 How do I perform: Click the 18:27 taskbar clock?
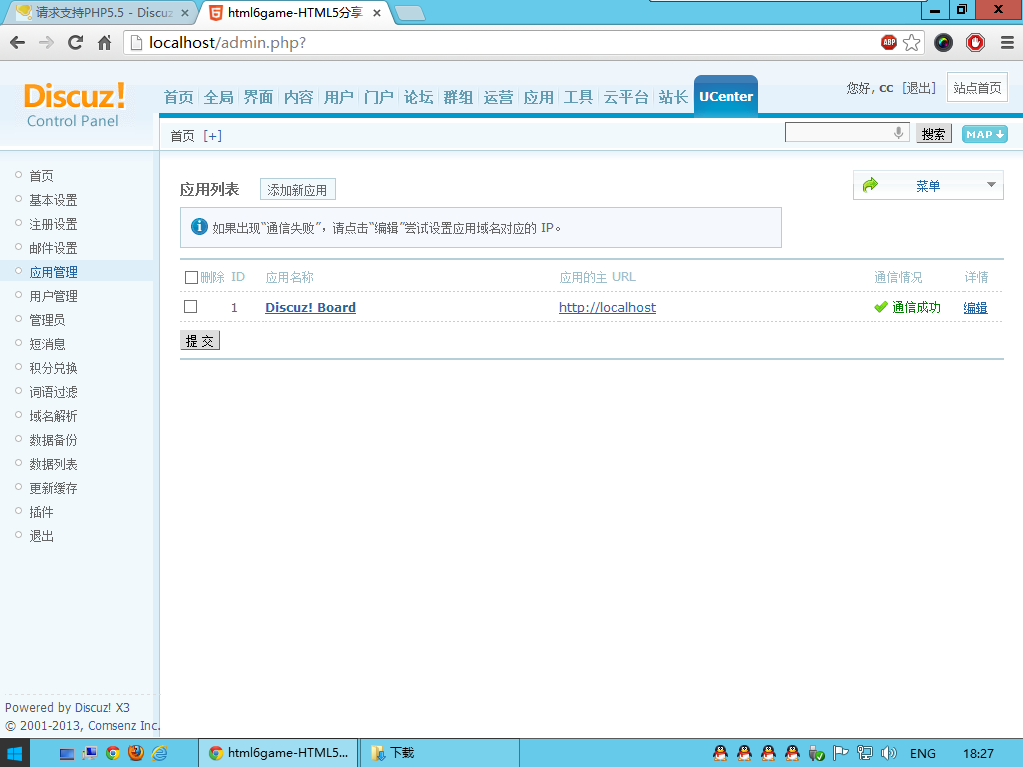click(978, 753)
